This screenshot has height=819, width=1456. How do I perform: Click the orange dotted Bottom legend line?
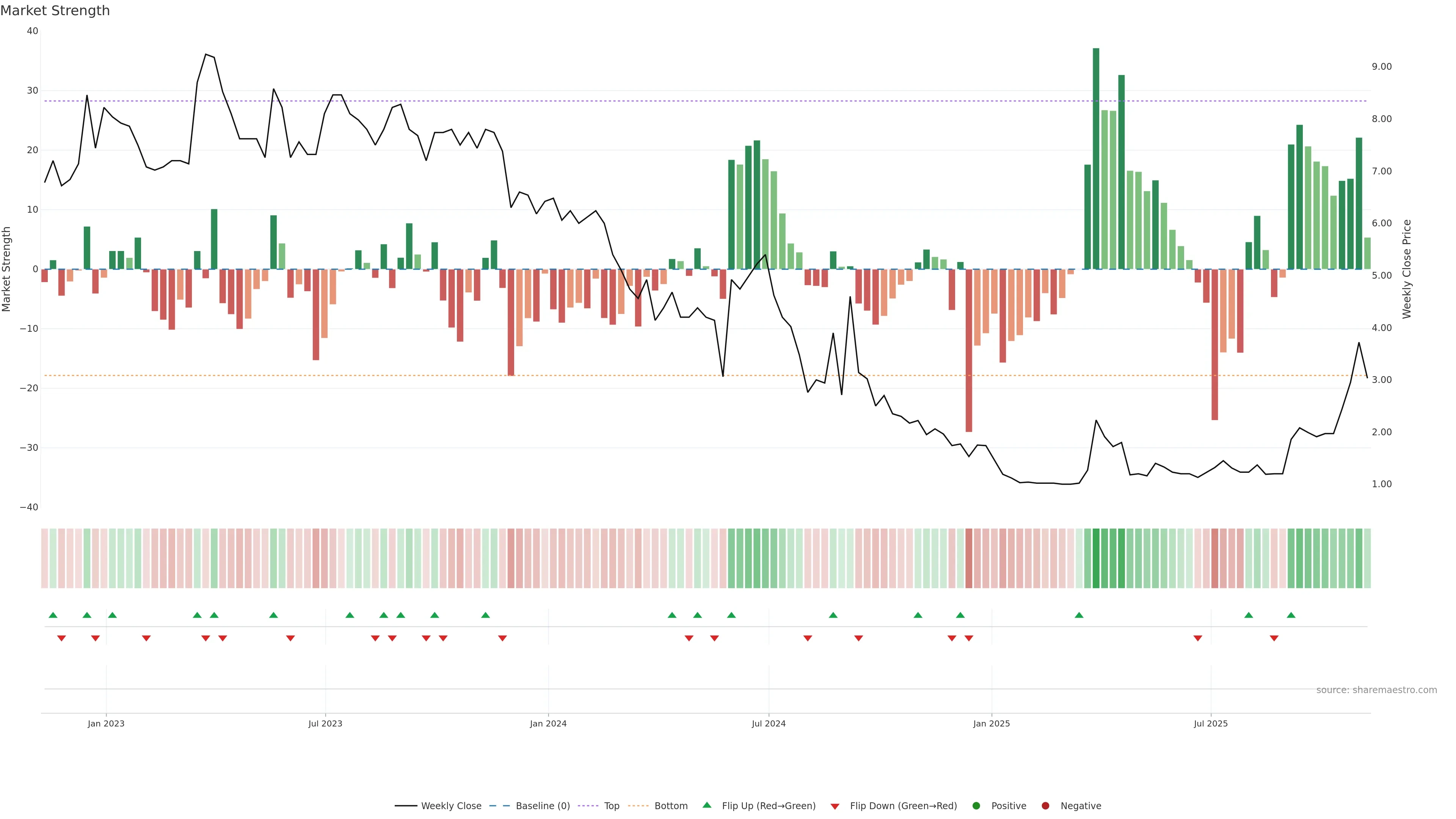click(638, 806)
